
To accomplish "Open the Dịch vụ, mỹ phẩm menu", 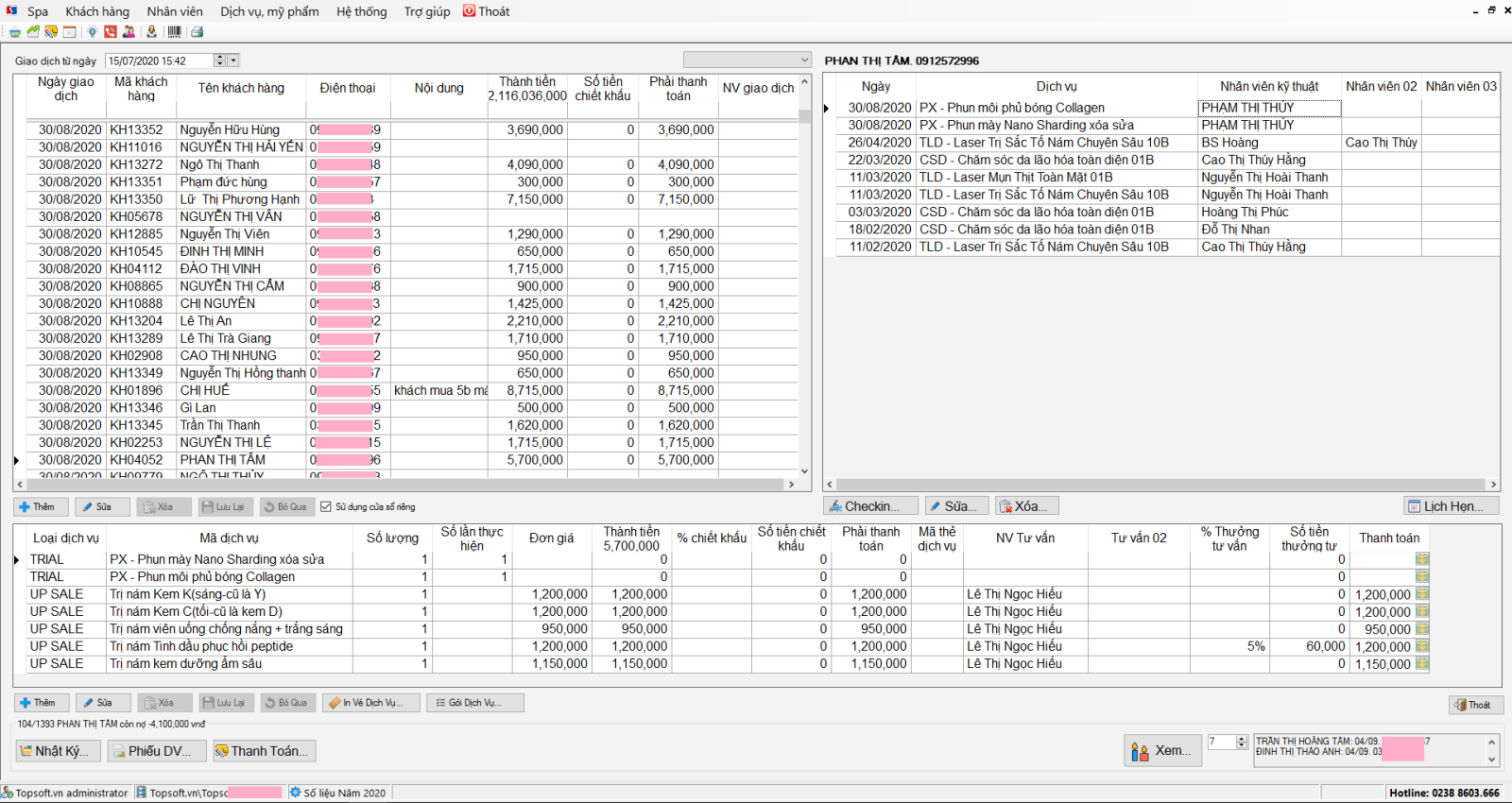I will 270,11.
